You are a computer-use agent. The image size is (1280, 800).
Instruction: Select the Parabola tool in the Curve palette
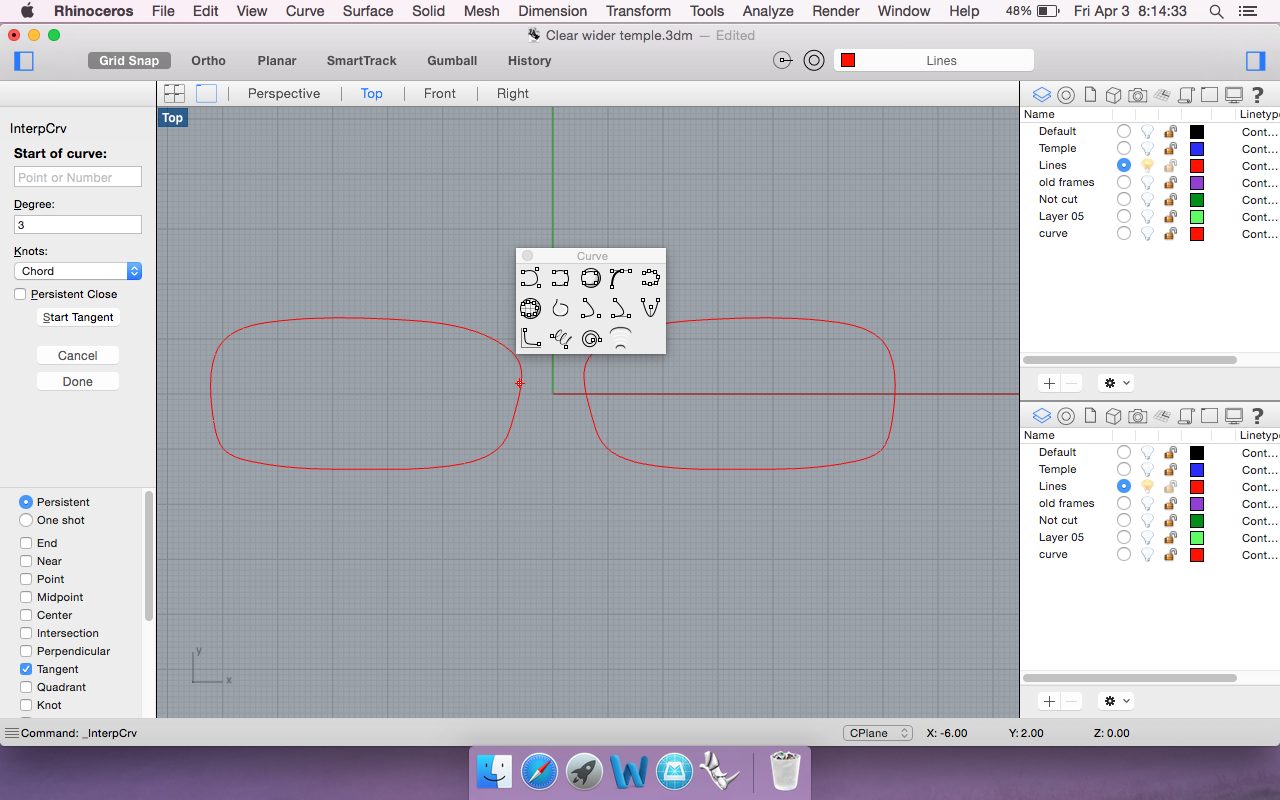(650, 308)
